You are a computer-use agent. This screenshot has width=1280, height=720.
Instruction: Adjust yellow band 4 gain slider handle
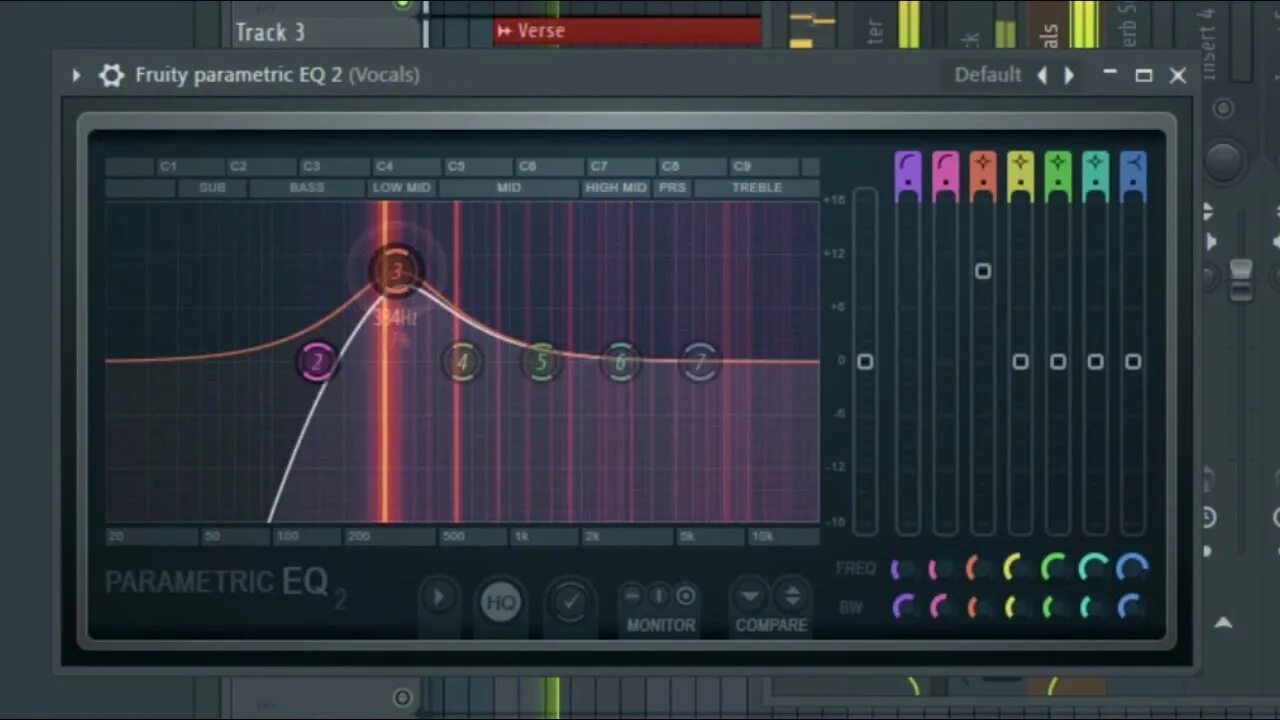(x=1020, y=361)
